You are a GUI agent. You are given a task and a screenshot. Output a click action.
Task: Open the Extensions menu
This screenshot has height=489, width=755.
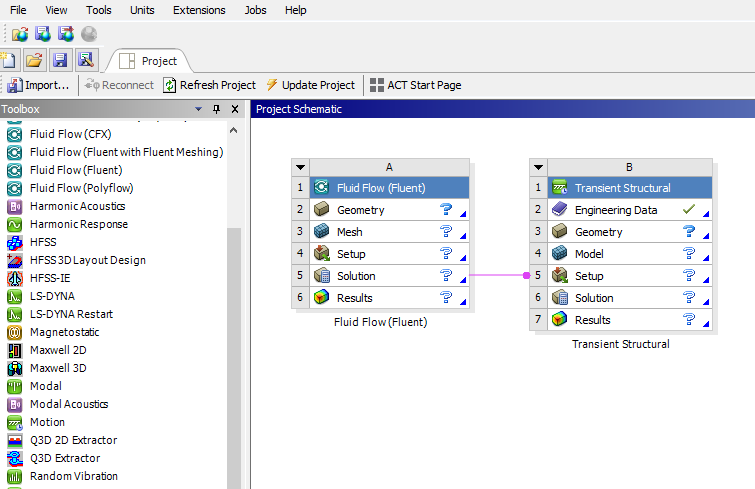tap(199, 10)
